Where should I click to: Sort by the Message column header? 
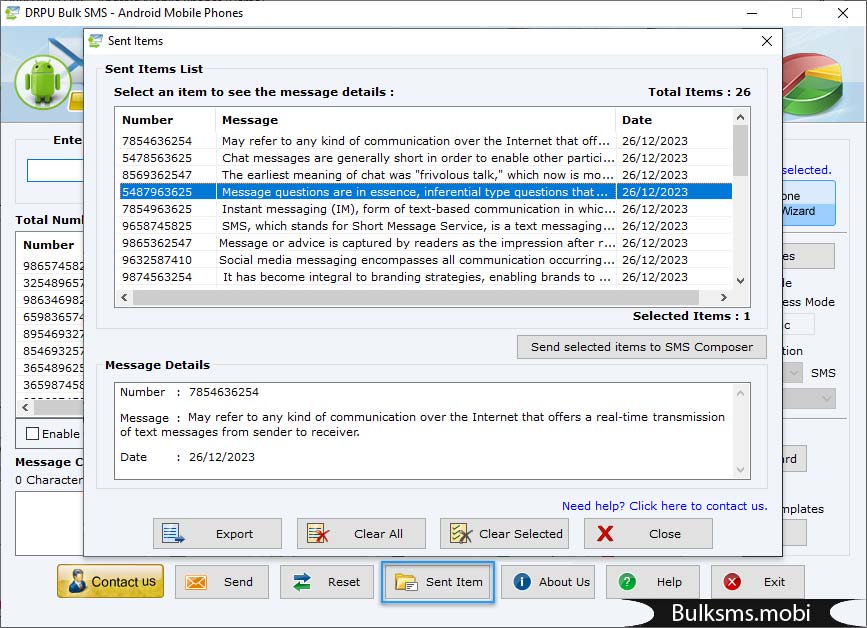pos(415,120)
